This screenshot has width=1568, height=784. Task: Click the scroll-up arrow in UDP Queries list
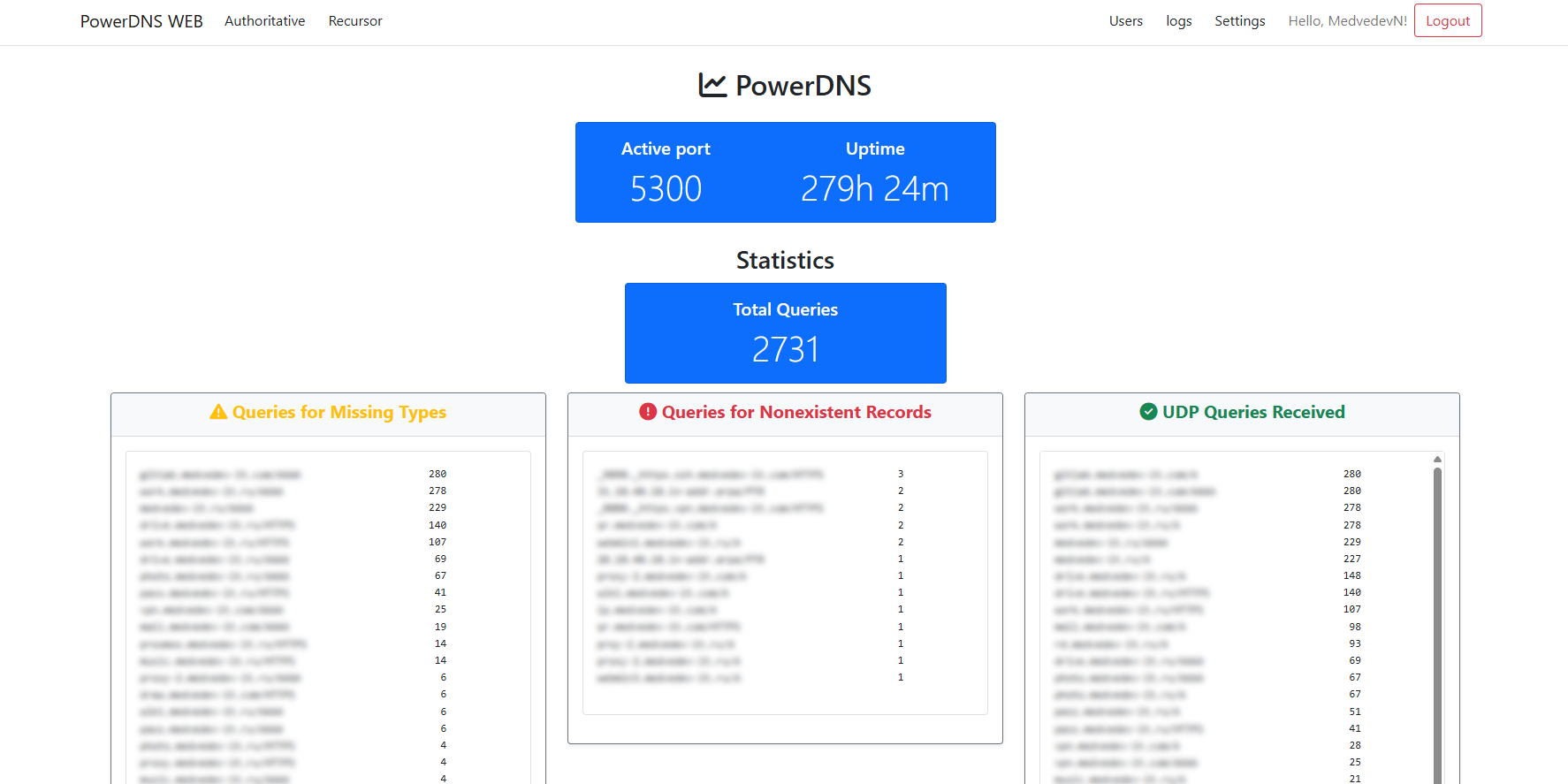click(x=1437, y=460)
